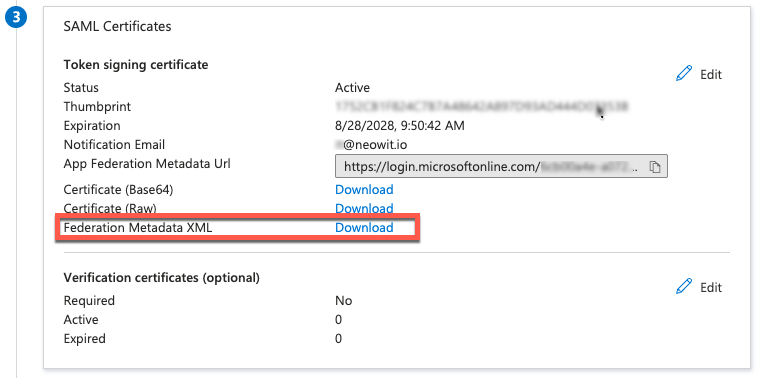
Task: Download the Certificate (Raw) file
Action: coord(364,208)
